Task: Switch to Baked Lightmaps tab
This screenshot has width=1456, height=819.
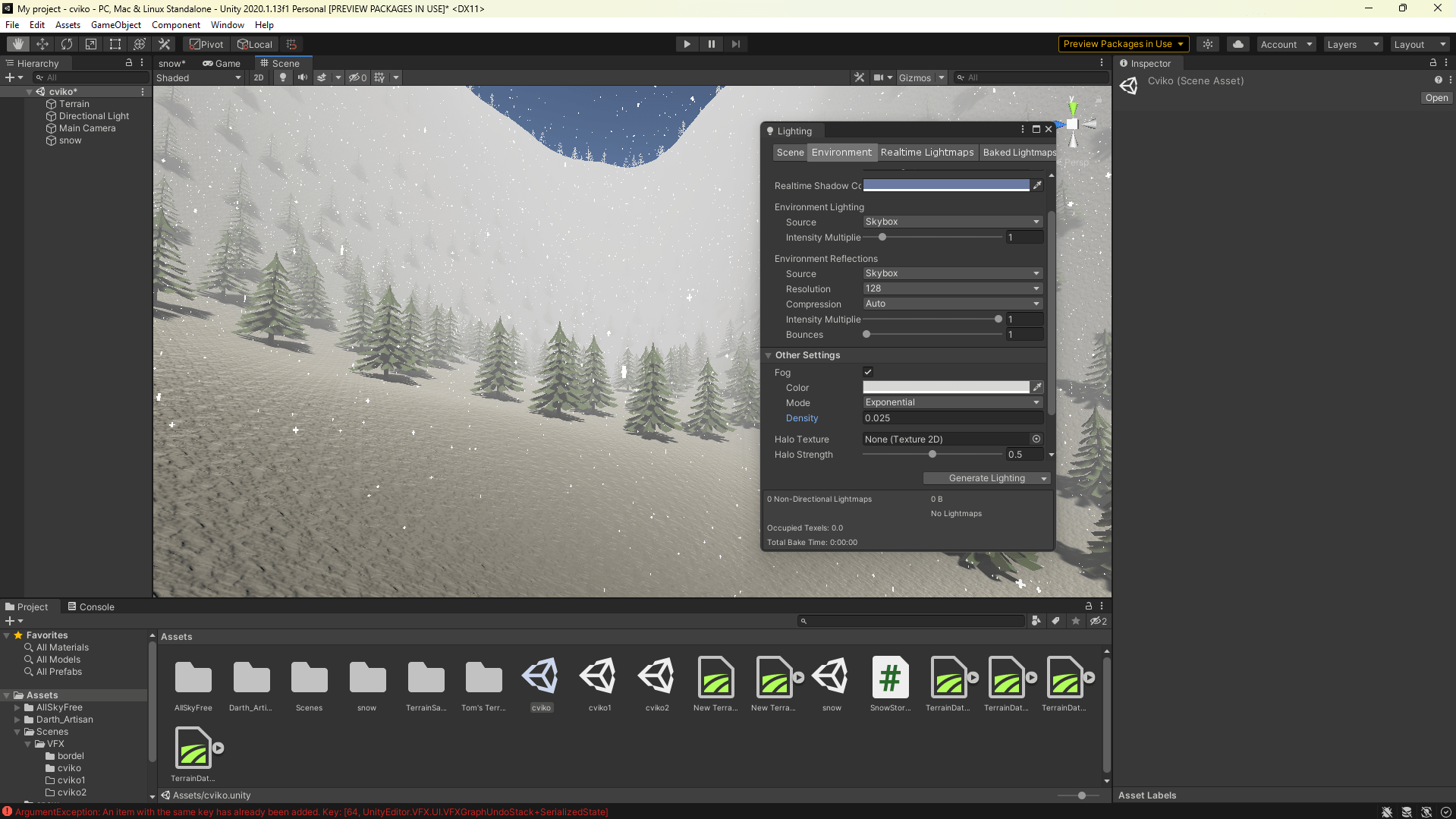Action: (1018, 153)
